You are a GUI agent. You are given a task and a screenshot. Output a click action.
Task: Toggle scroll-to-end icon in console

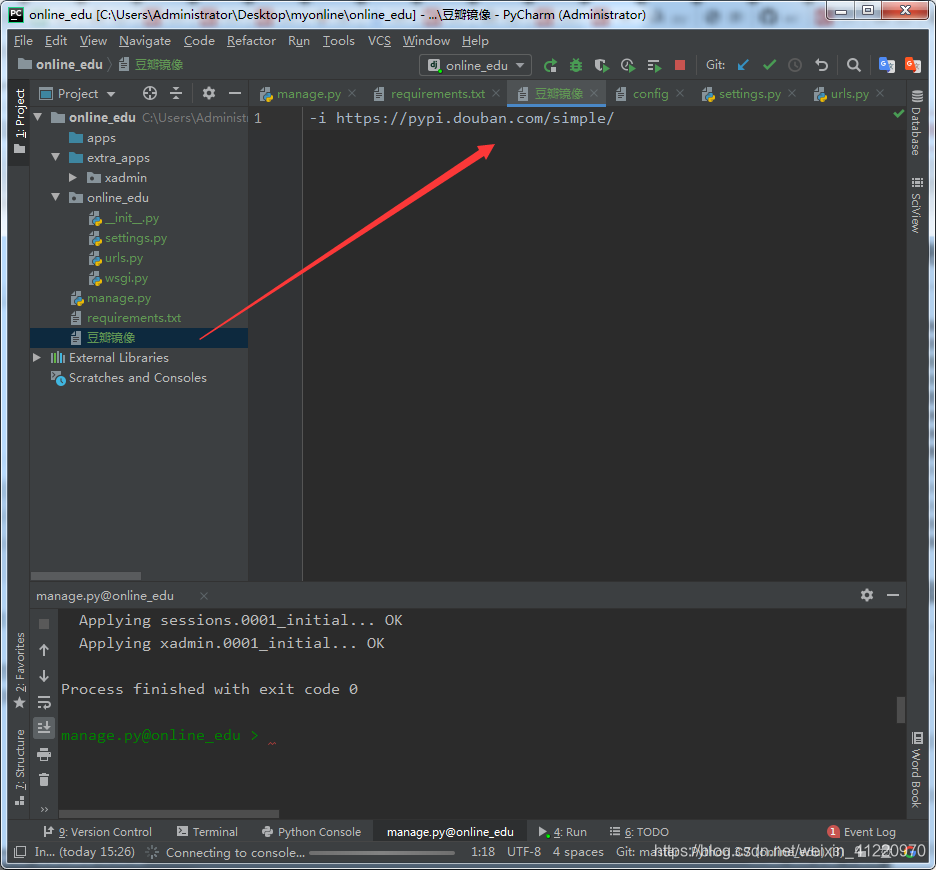[x=44, y=727]
